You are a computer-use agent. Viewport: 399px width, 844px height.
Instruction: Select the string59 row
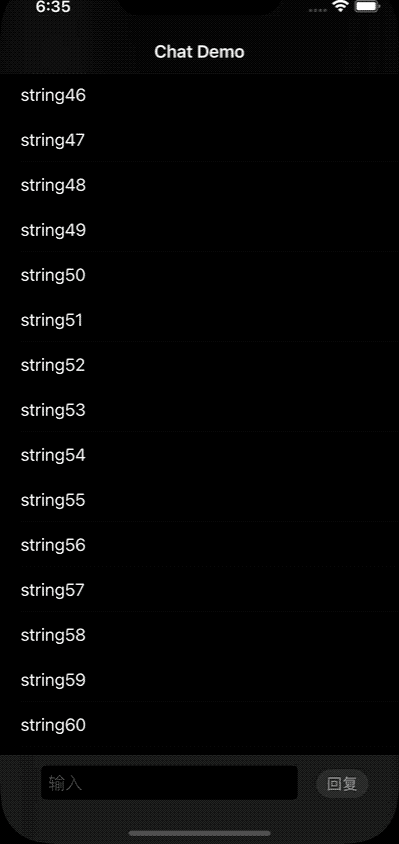coord(199,680)
